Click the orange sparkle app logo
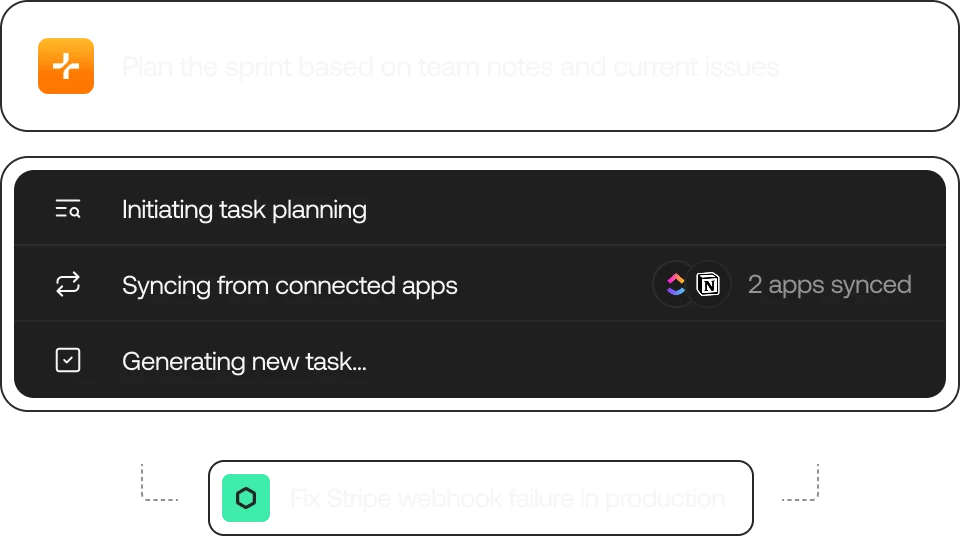The width and height of the screenshot is (960, 536). pyautogui.click(x=66, y=66)
